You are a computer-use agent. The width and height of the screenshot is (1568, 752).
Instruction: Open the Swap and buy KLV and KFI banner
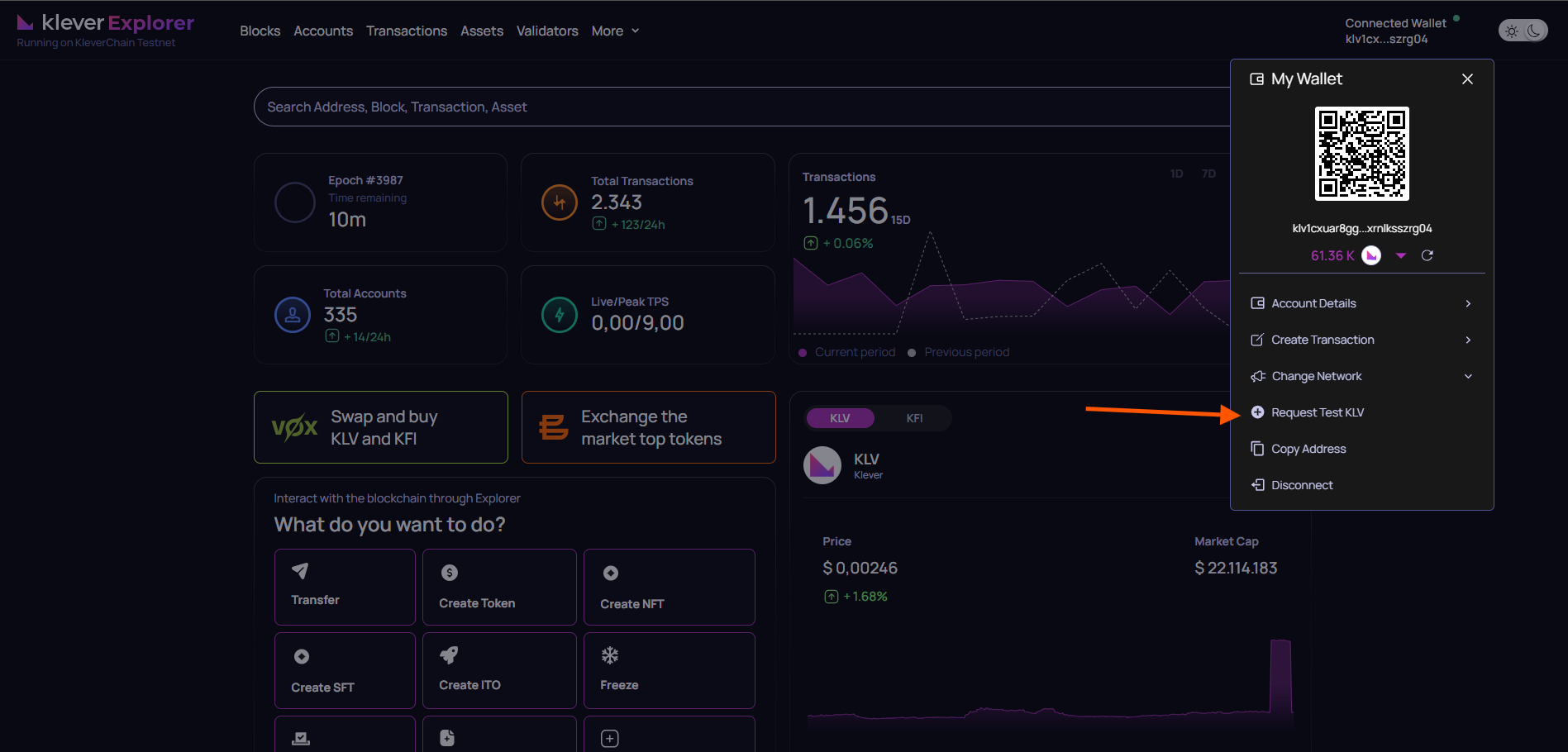pos(381,427)
